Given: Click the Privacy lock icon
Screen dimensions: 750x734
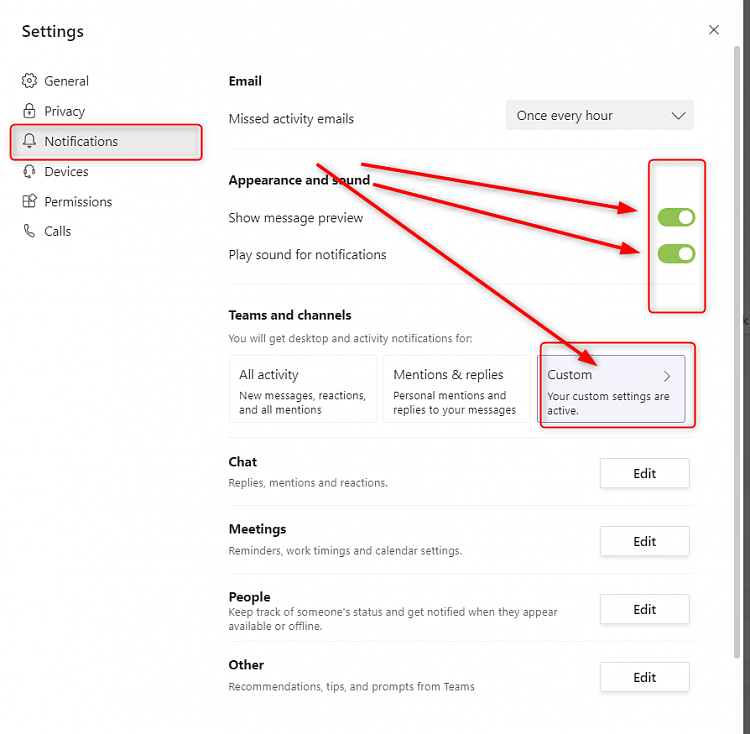Looking at the screenshot, I should click(x=29, y=111).
